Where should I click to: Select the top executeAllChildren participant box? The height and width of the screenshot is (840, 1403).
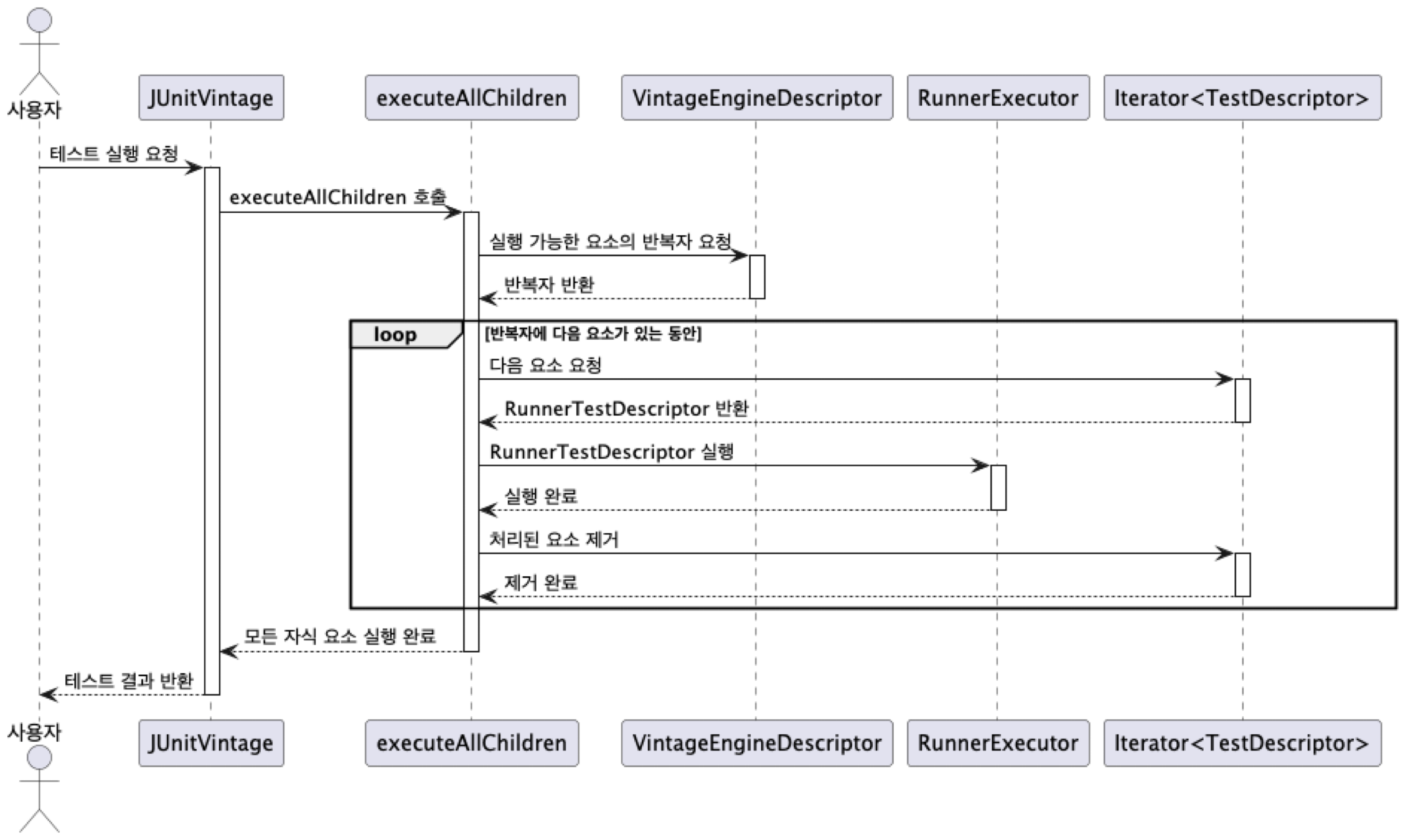pos(471,98)
